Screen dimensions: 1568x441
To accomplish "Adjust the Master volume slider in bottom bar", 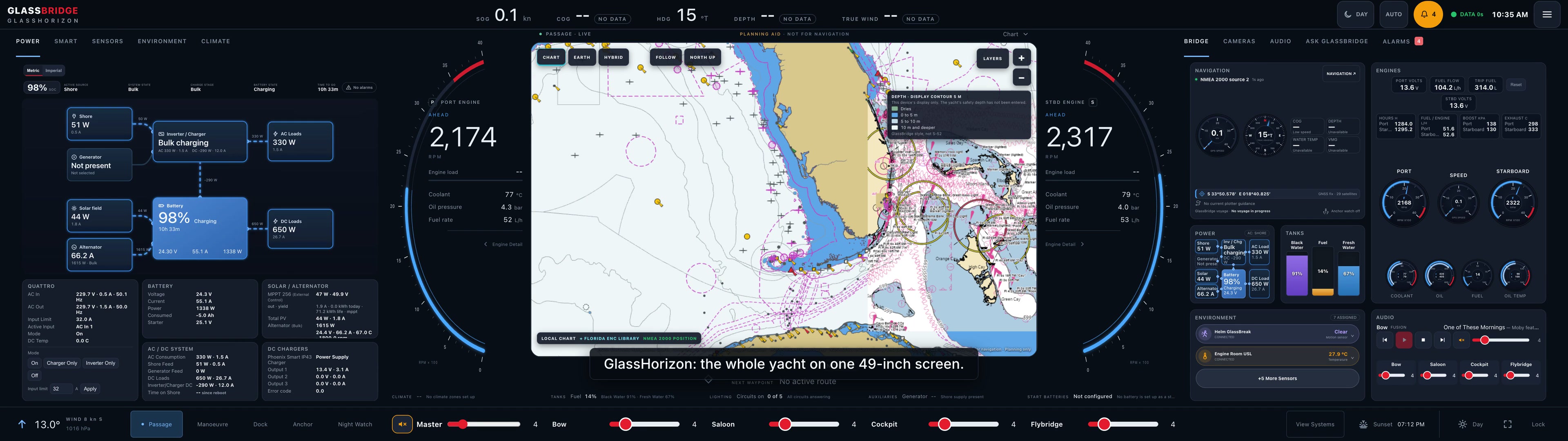I will pos(484,424).
